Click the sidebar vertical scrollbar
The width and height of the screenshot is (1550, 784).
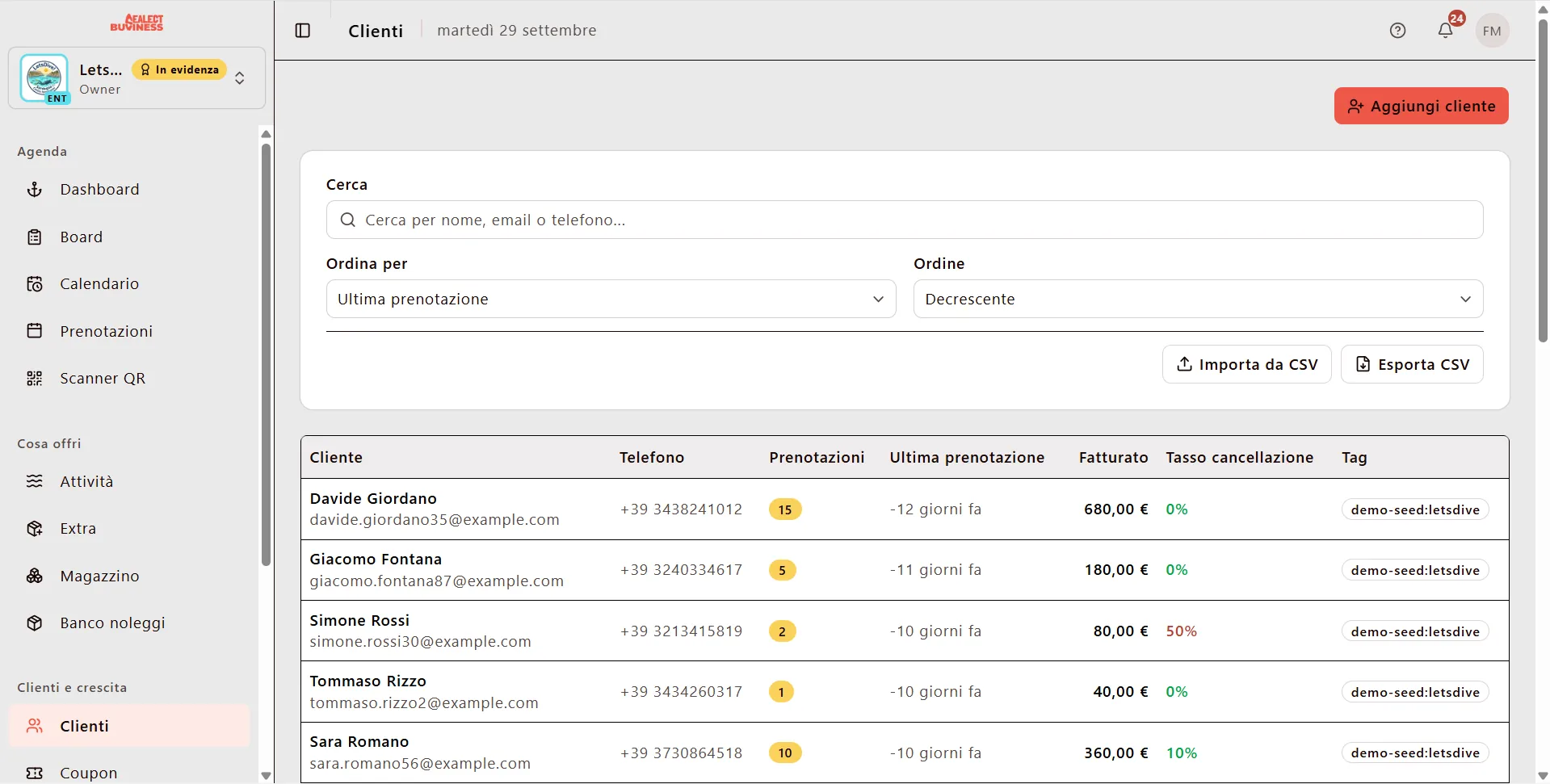(266, 355)
